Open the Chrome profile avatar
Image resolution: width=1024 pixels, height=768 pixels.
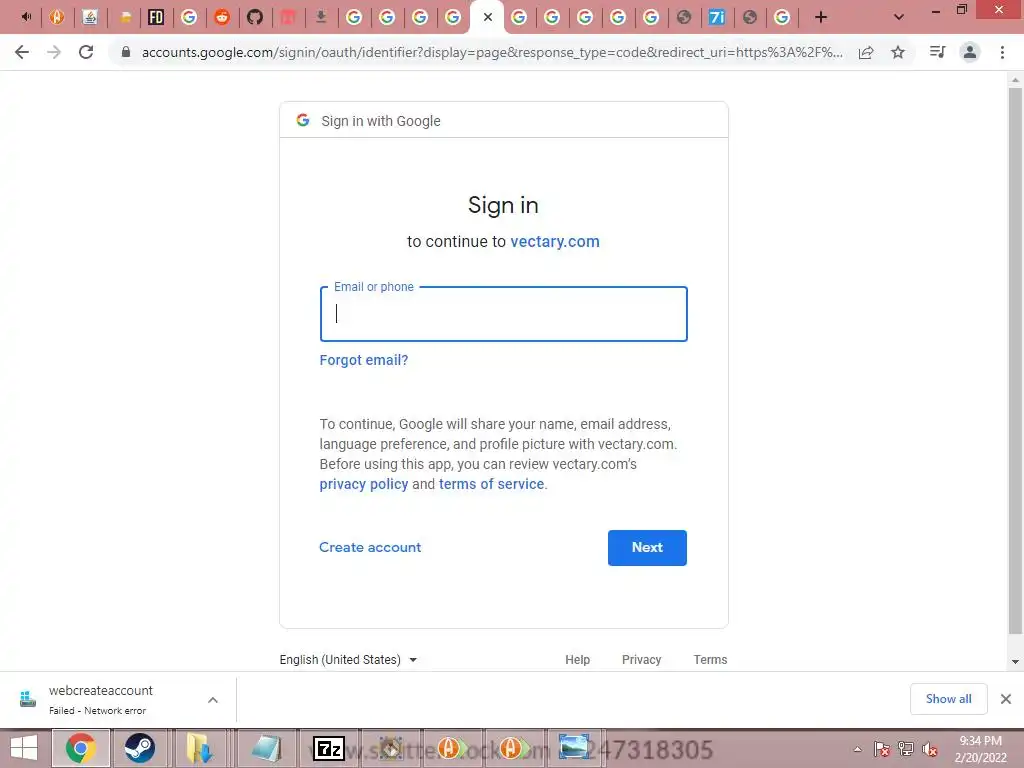click(970, 52)
